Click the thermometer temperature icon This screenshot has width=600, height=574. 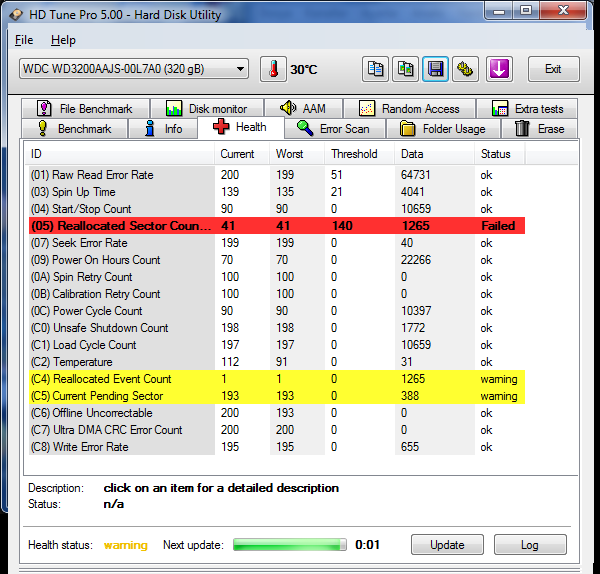coord(273,69)
